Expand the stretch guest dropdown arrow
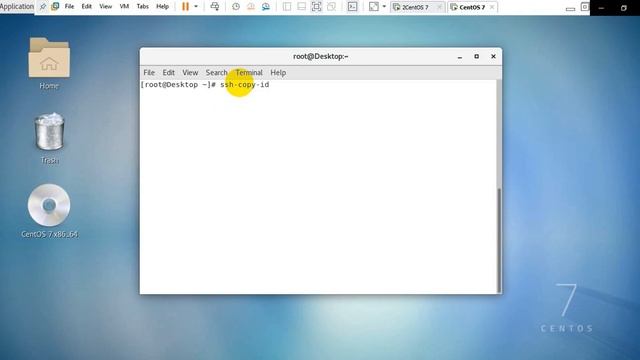 [384, 7]
